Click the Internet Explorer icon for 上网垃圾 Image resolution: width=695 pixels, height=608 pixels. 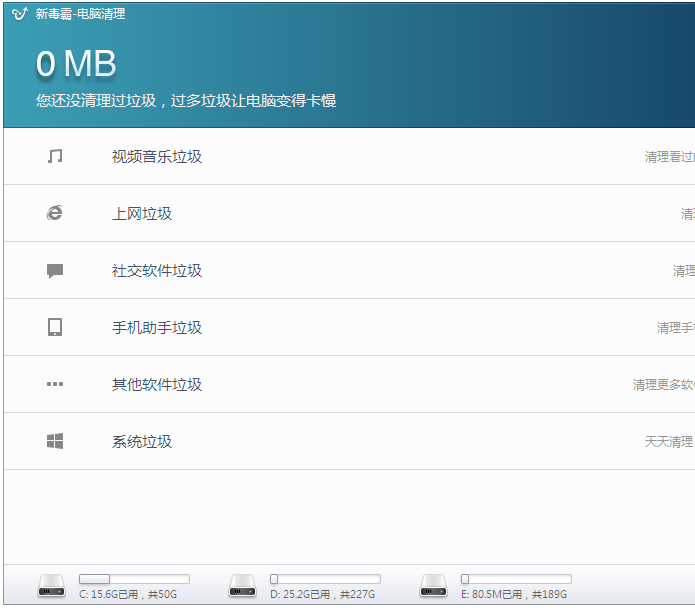[55, 213]
